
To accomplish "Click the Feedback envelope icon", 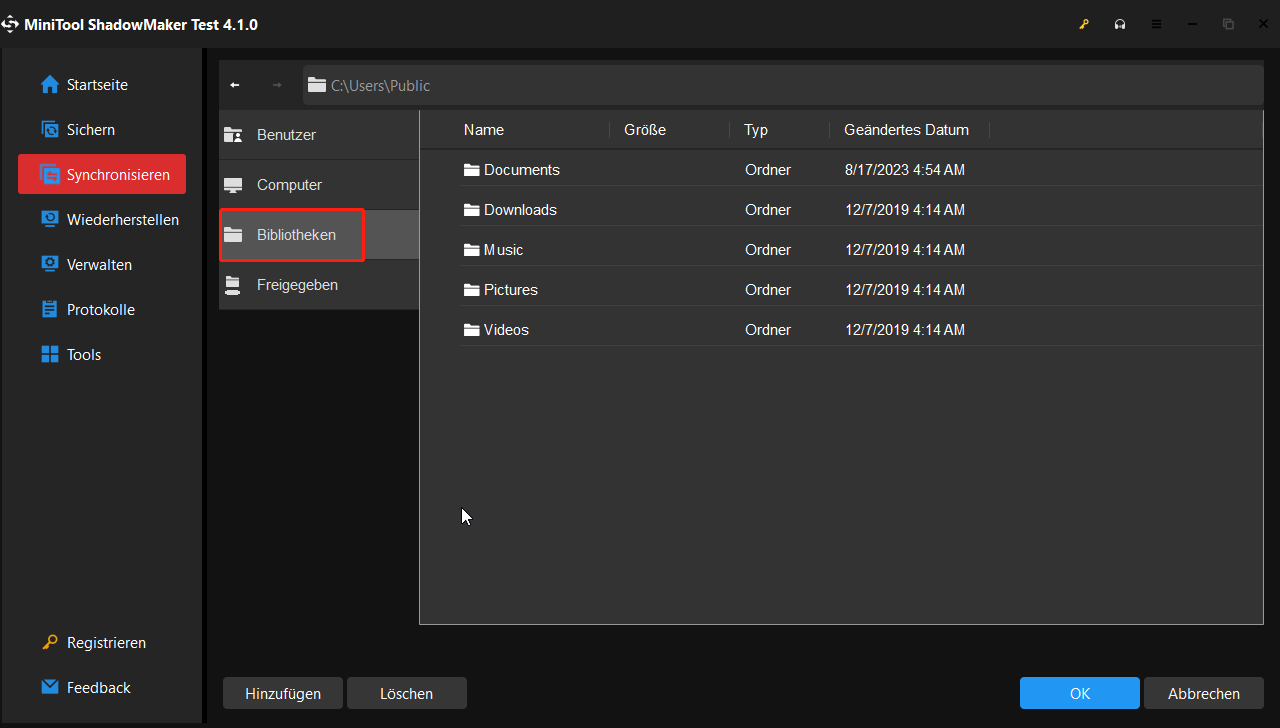I will [x=50, y=688].
